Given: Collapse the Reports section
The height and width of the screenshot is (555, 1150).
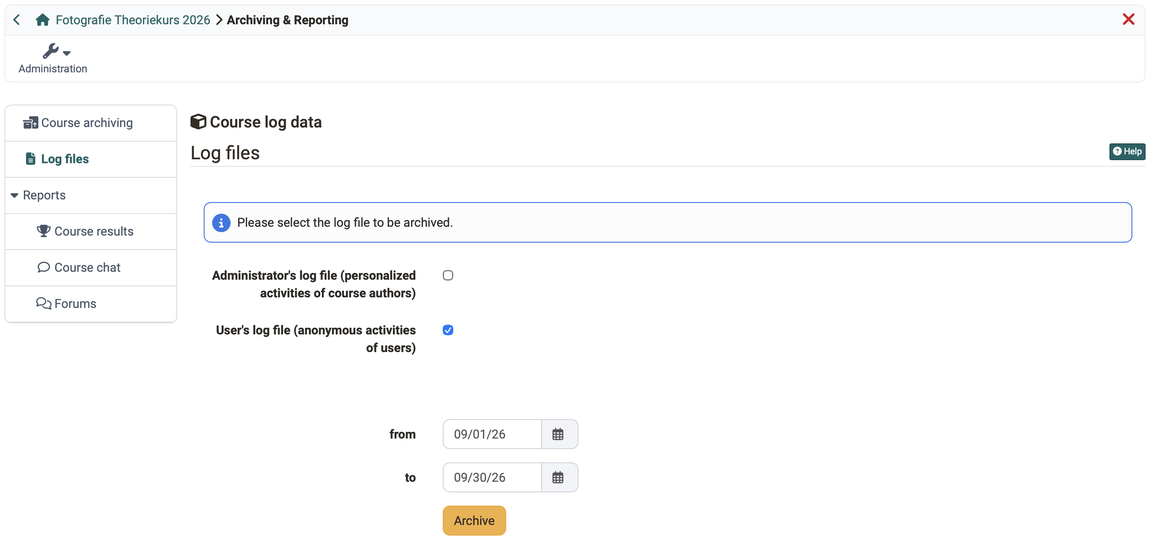Looking at the screenshot, I should pos(15,196).
